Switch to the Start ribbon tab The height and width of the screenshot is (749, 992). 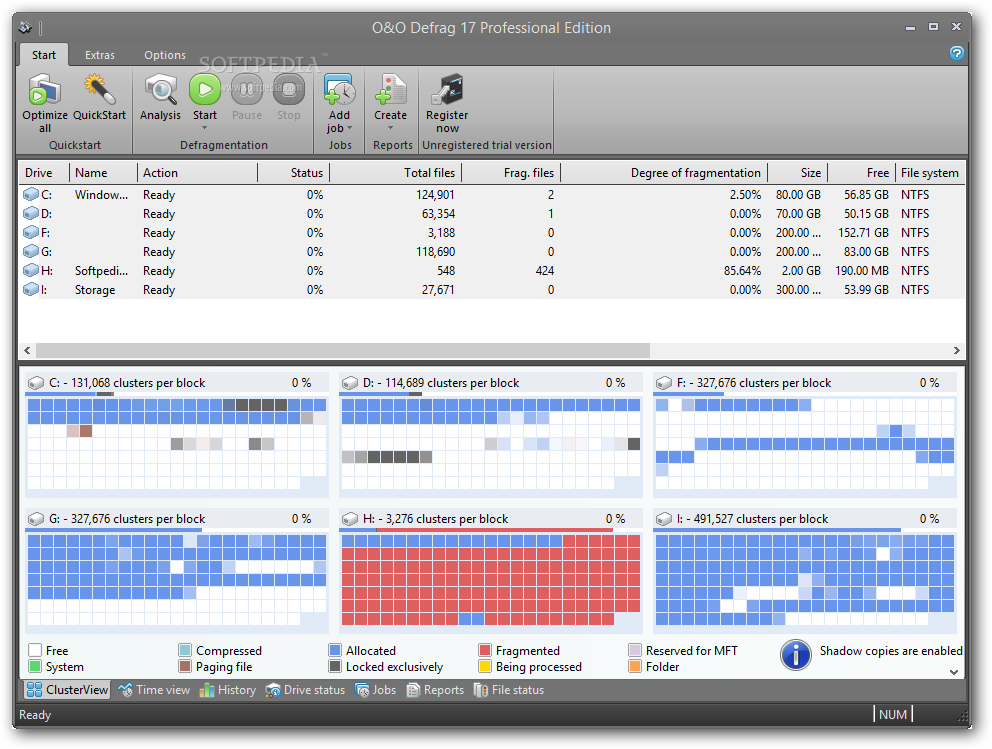click(x=44, y=55)
